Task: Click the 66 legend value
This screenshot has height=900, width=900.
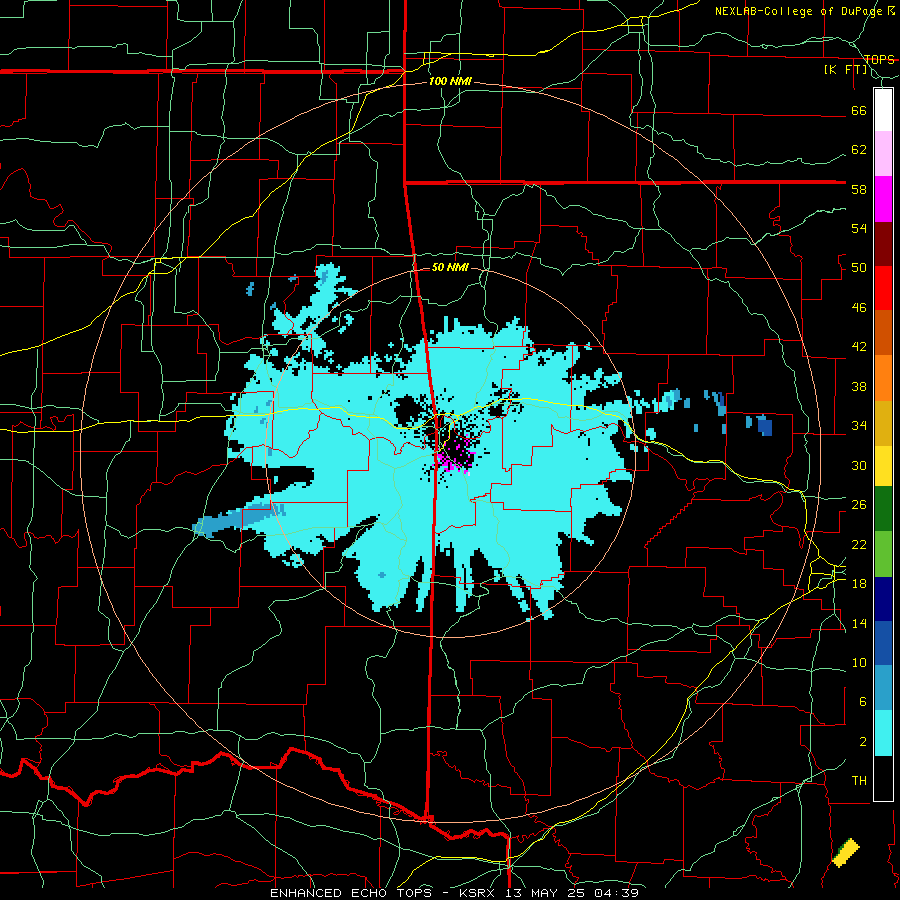Action: [x=859, y=111]
